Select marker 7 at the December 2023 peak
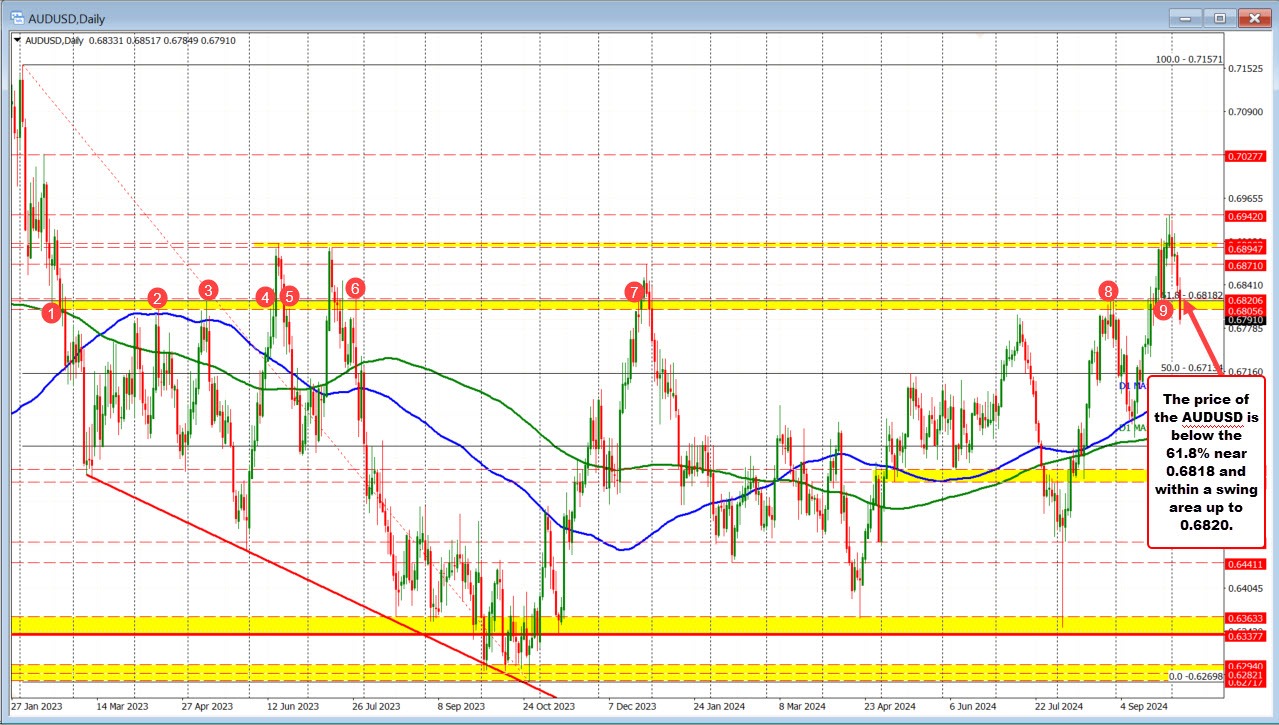The image size is (1279, 725). click(x=634, y=293)
